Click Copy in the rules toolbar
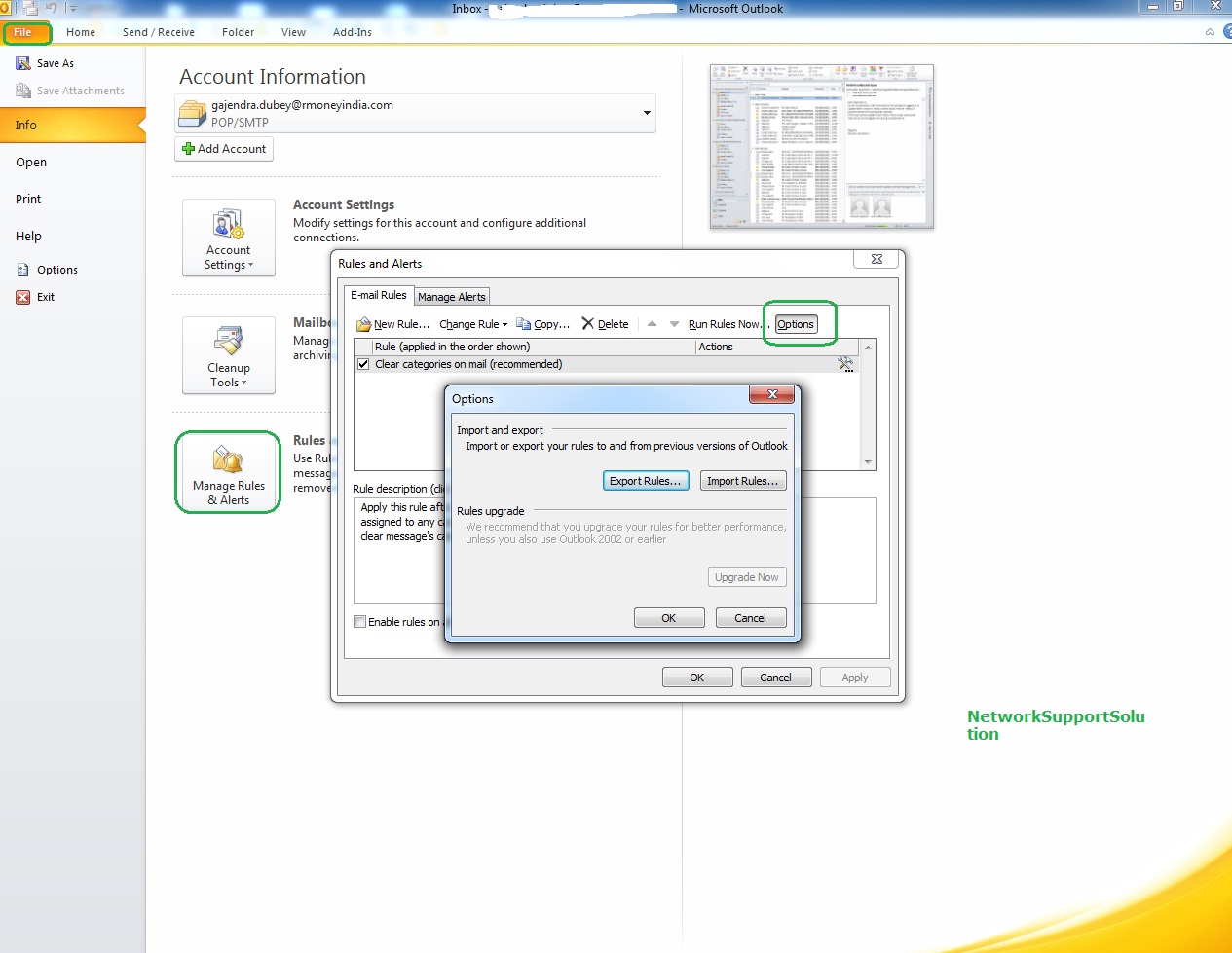 tap(543, 324)
